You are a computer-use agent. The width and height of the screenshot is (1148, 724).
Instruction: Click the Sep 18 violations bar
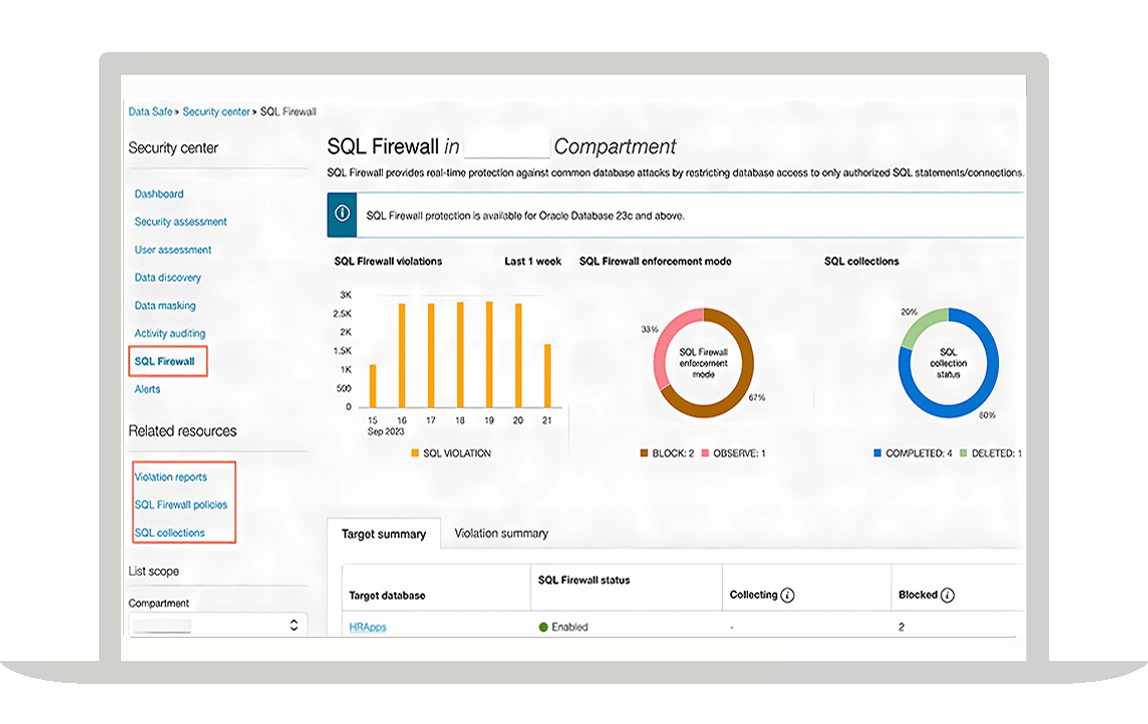pos(460,354)
